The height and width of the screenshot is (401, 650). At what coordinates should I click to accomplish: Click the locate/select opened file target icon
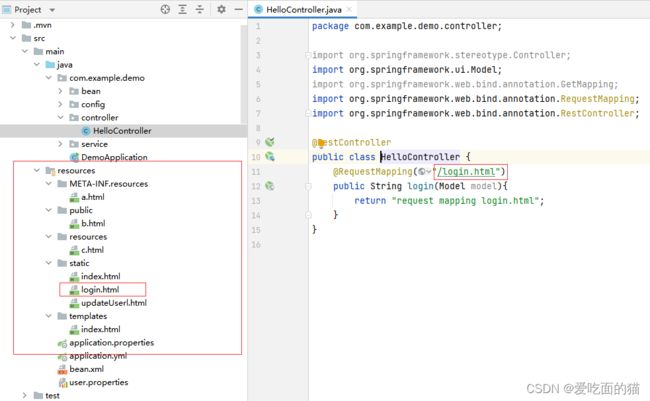[x=165, y=9]
